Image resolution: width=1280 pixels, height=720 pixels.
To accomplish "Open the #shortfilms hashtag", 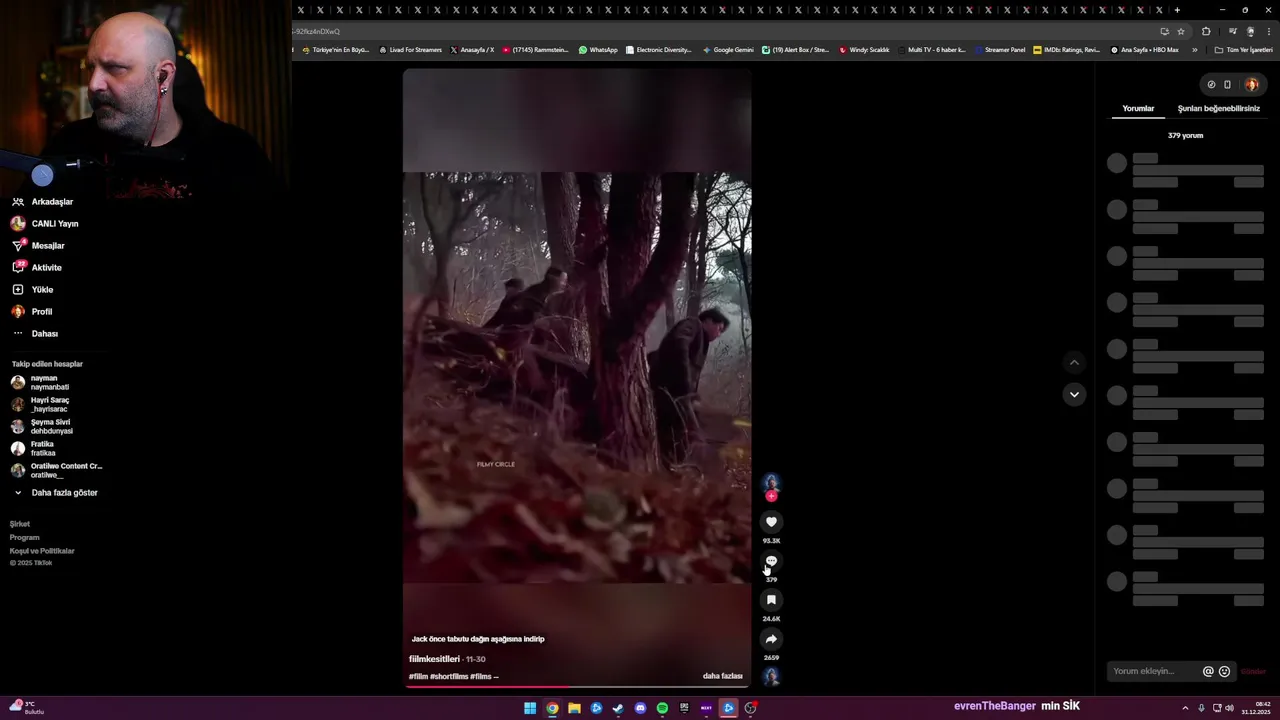I will coord(449,676).
